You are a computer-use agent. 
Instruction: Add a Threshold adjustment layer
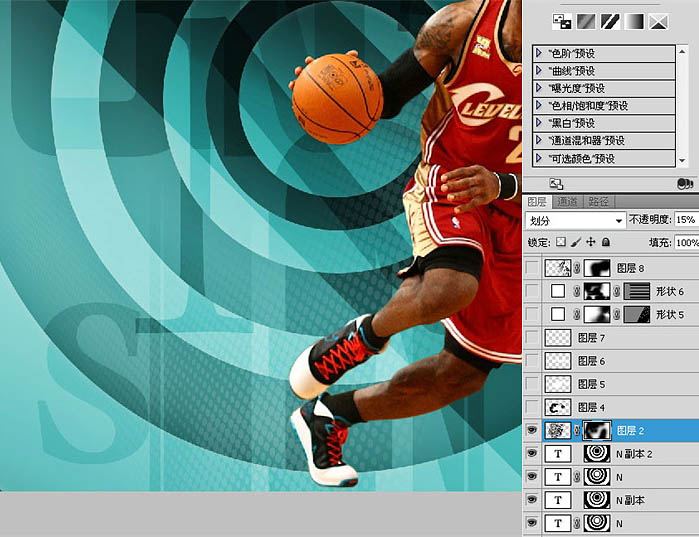coord(610,21)
